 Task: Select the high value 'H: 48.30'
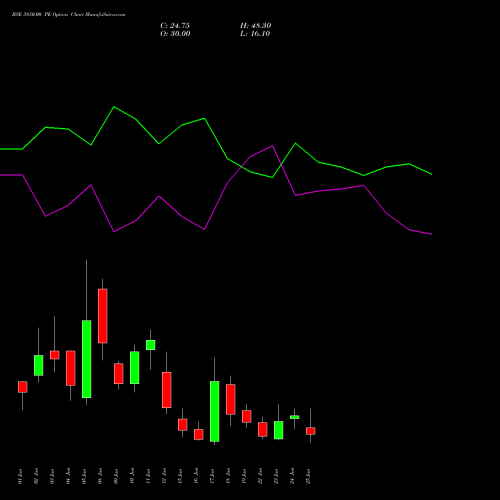pyautogui.click(x=256, y=26)
